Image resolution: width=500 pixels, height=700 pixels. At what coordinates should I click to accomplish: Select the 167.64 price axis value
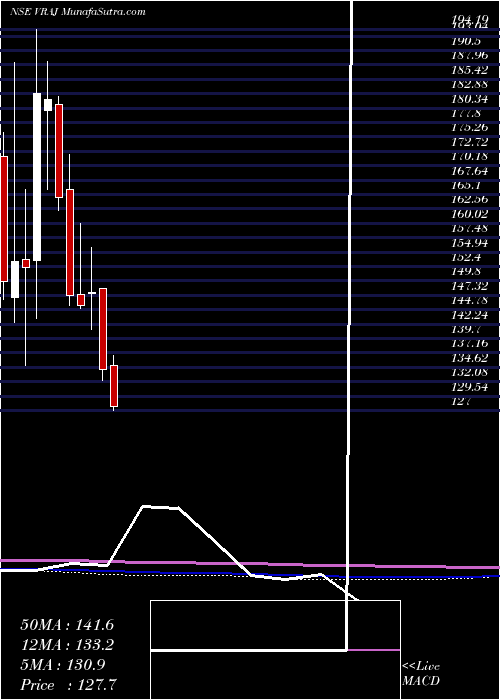469,171
